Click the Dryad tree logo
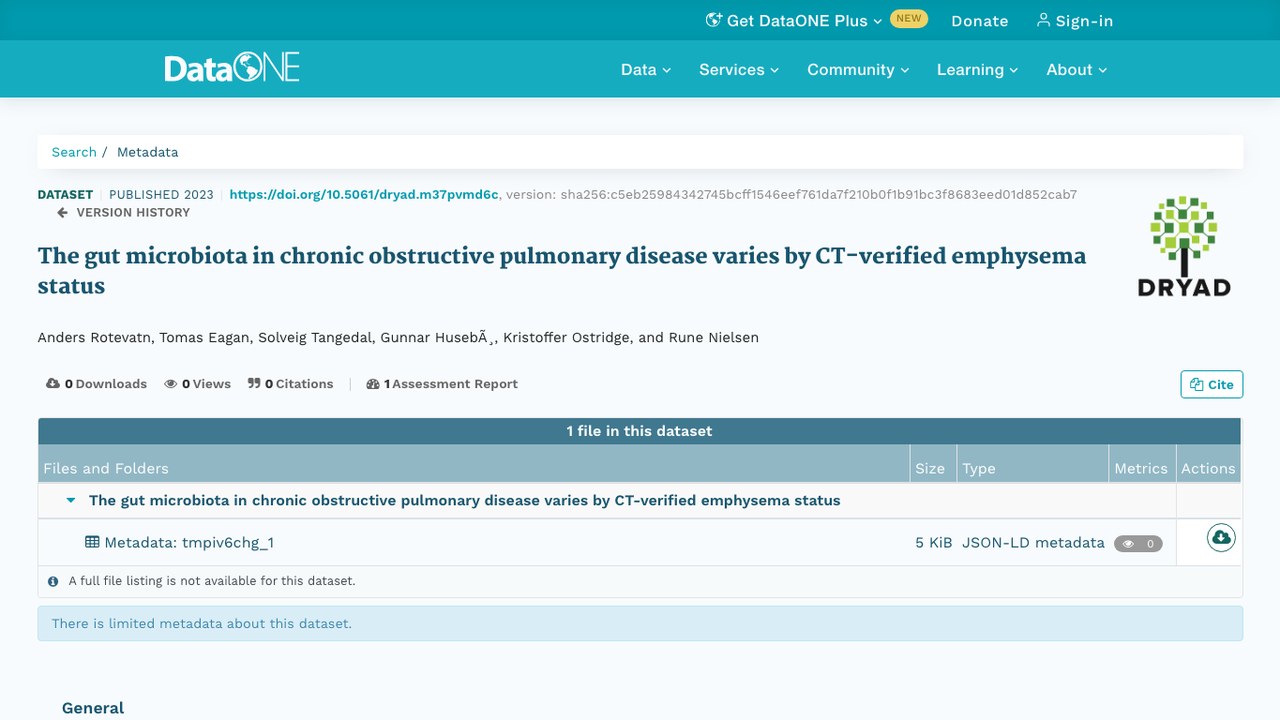The image size is (1280, 720). click(x=1184, y=246)
